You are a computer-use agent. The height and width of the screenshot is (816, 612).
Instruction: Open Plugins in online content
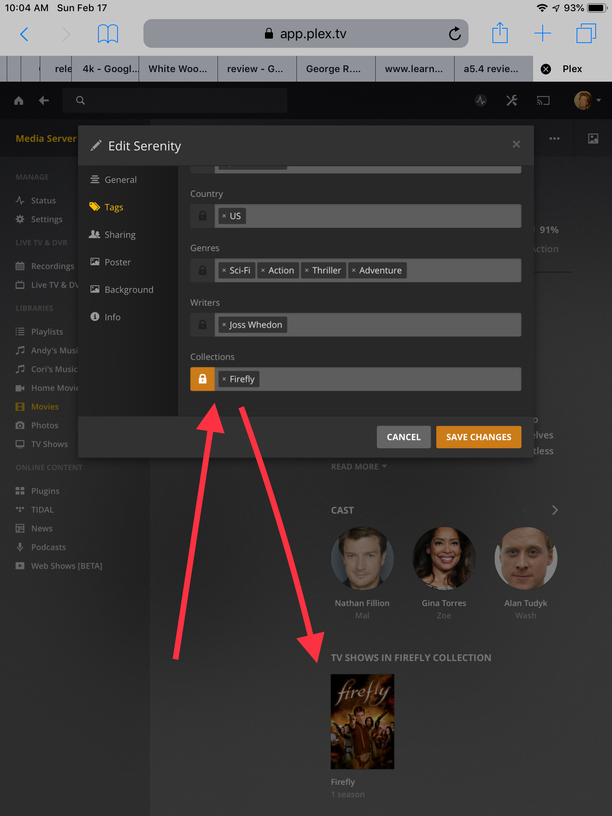tap(37, 491)
